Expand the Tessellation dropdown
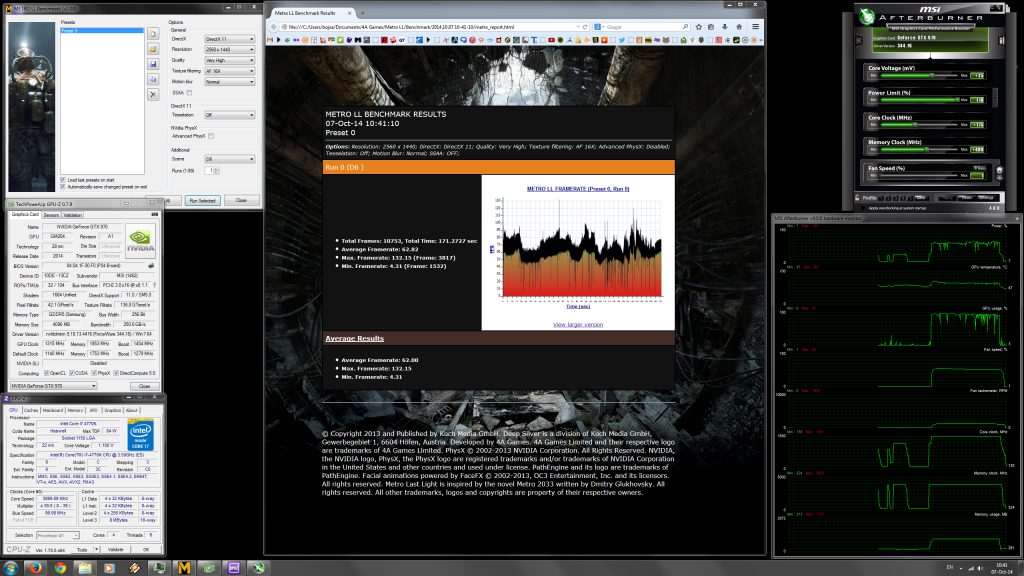Image resolution: width=1024 pixels, height=576 pixels. 229,115
